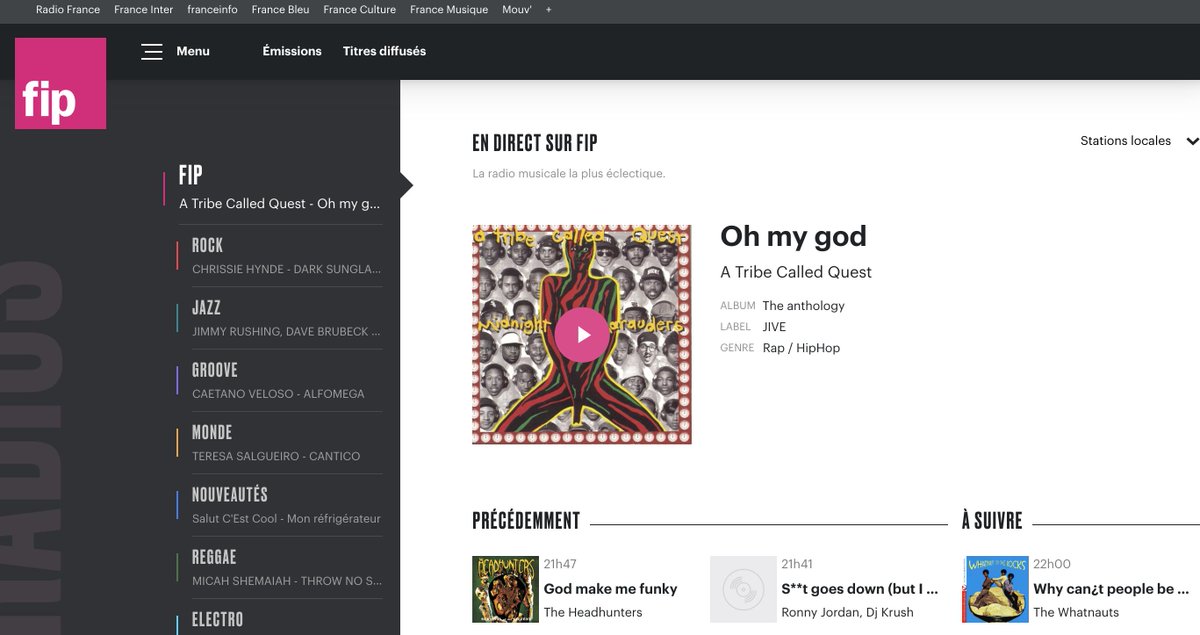Open the Émissions menu item
The image size is (1200, 635).
(x=292, y=51)
